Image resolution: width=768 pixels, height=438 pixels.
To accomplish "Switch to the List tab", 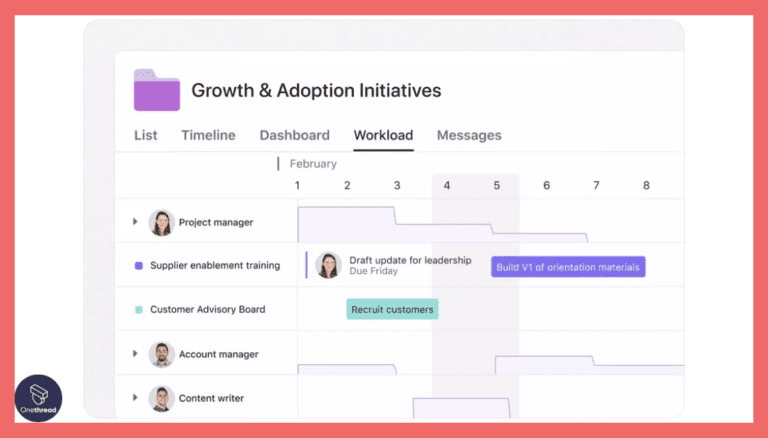I will click(x=145, y=135).
